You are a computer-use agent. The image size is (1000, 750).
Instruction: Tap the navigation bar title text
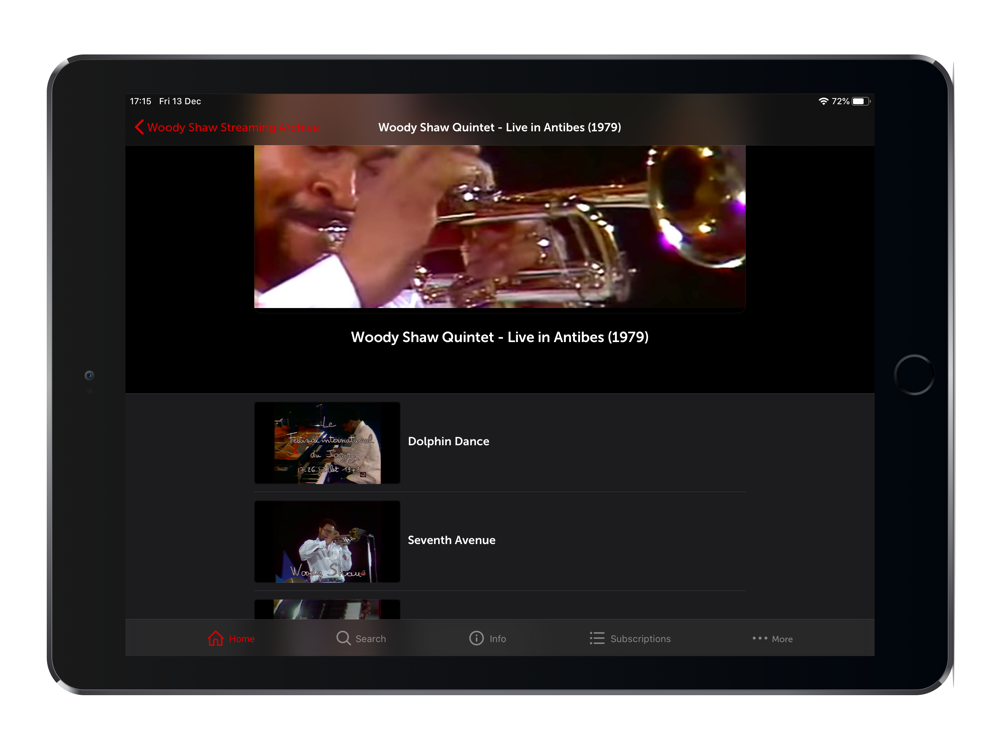(x=500, y=128)
